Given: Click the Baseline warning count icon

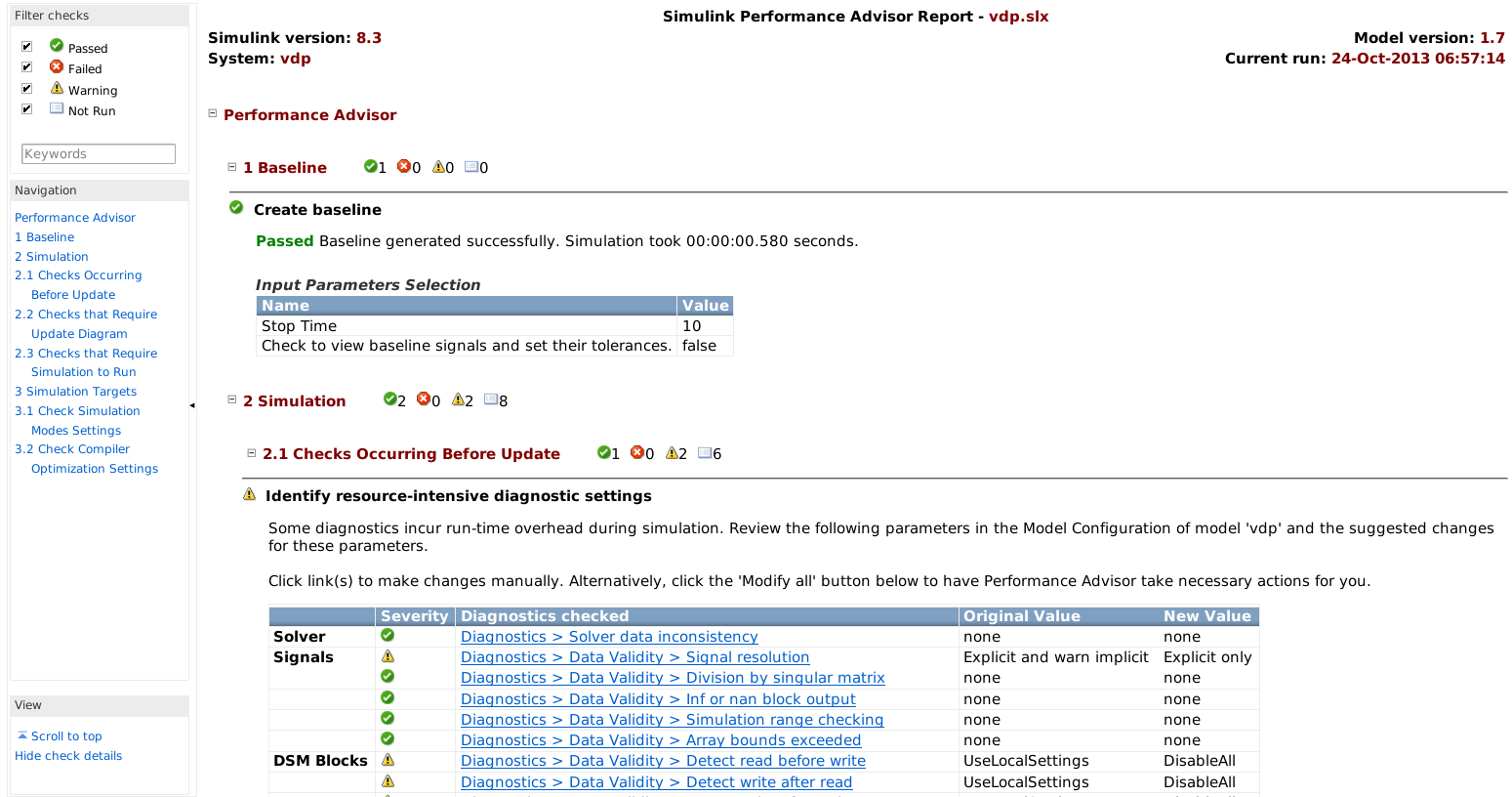Looking at the screenshot, I should 438,166.
